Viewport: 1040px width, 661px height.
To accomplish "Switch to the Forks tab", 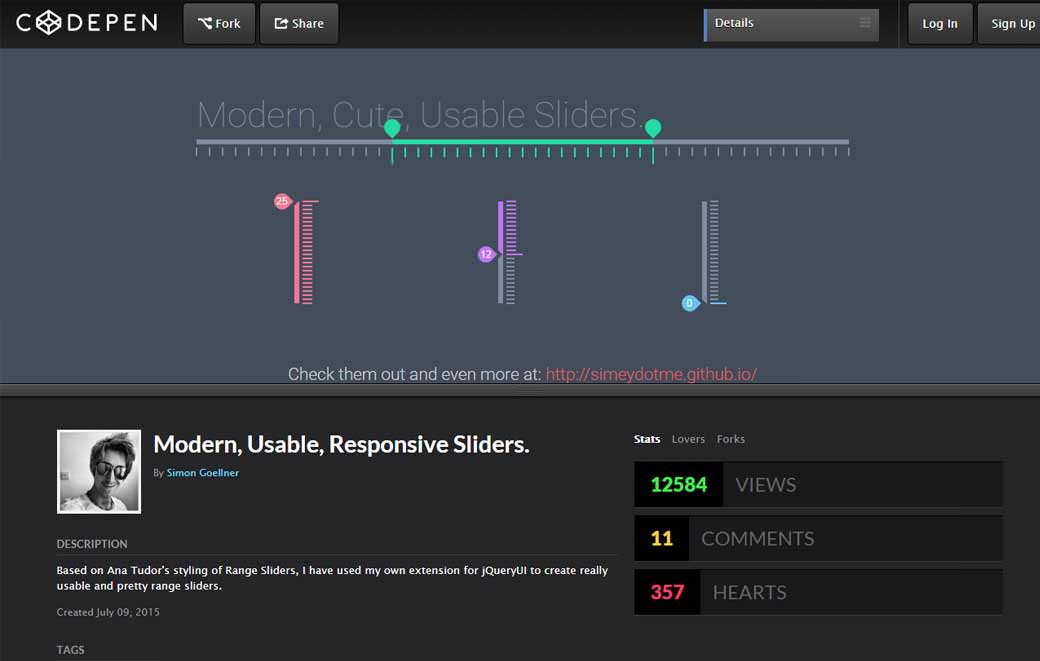I will pyautogui.click(x=730, y=439).
